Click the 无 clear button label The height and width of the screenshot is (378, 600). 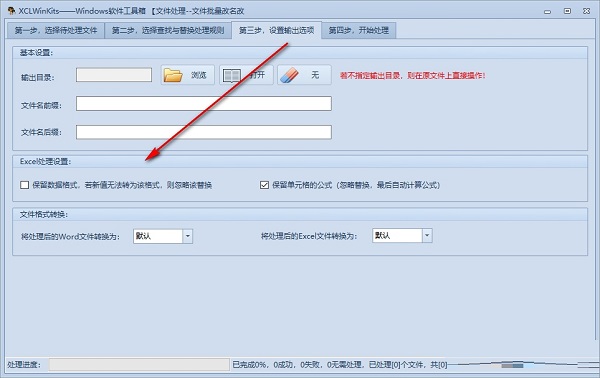[x=315, y=75]
